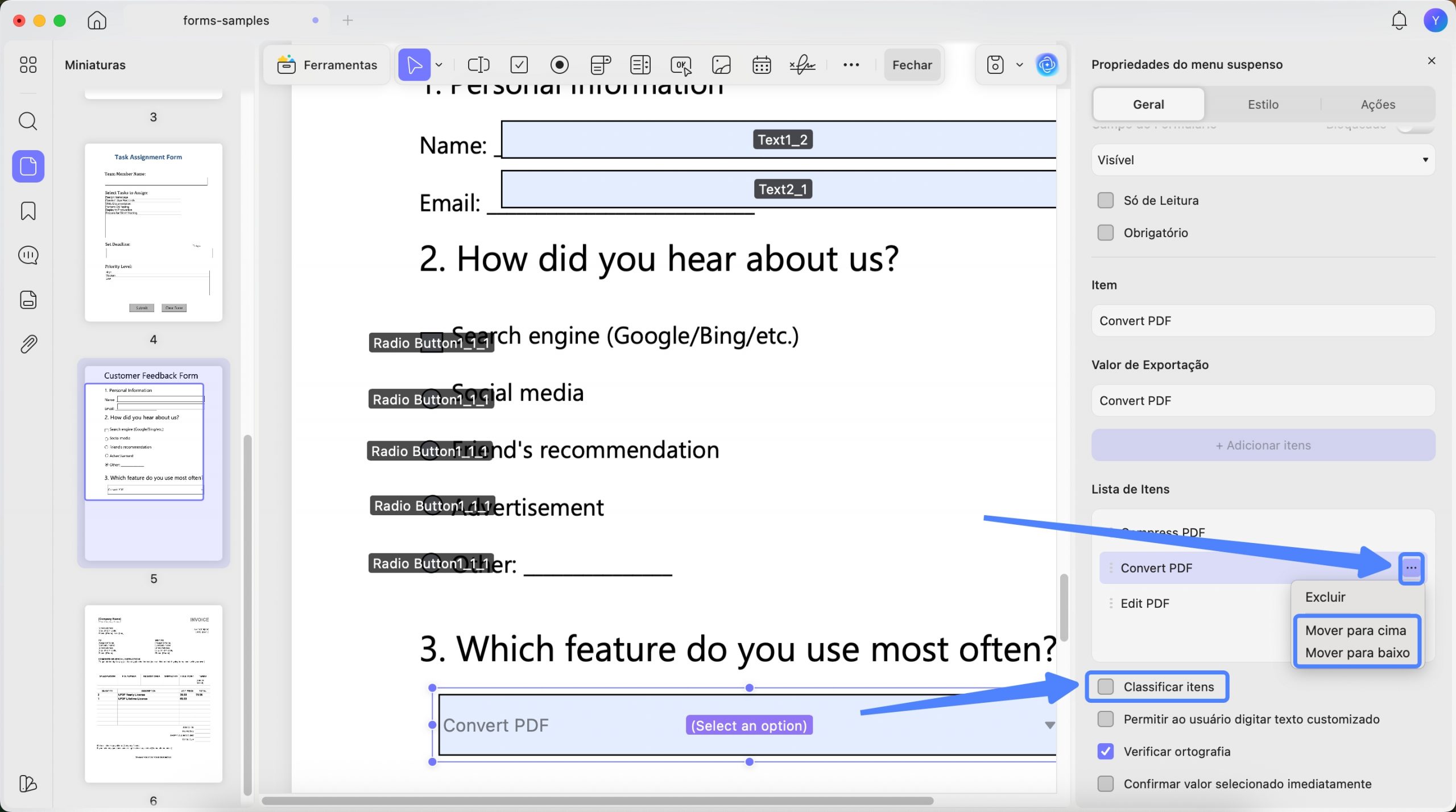This screenshot has width=1456, height=812.
Task: Click the Adicionar itens button
Action: (x=1263, y=445)
